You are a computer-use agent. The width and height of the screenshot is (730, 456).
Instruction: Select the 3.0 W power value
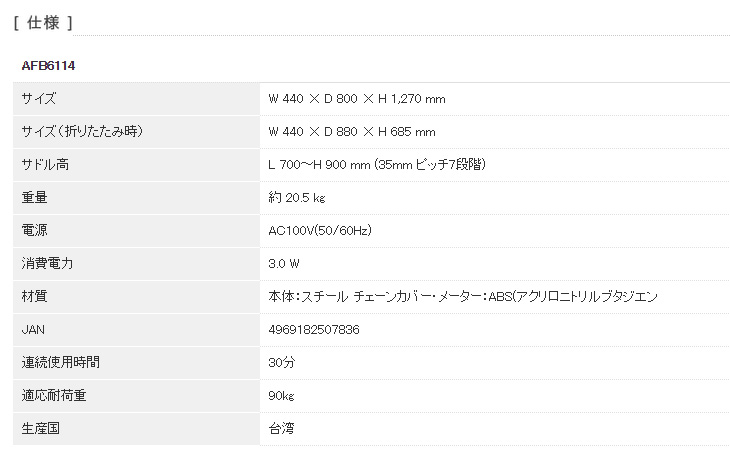point(284,264)
